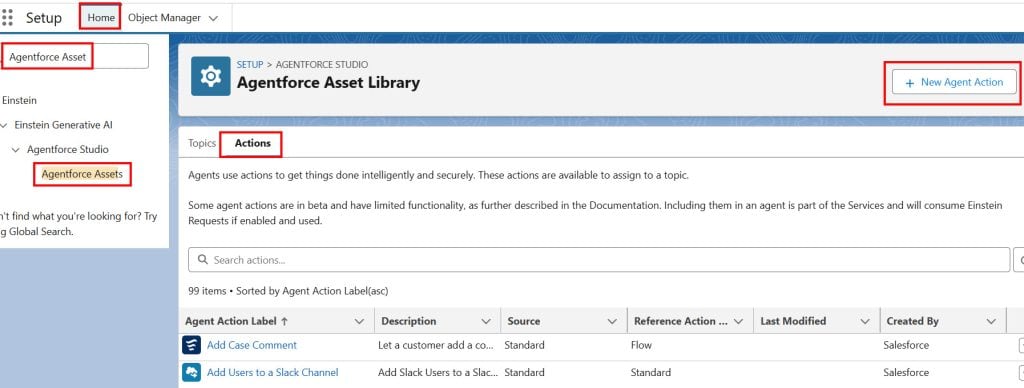Select the Einstein item in setup tree
Viewport: 1024px width, 388px height.
tap(19, 101)
